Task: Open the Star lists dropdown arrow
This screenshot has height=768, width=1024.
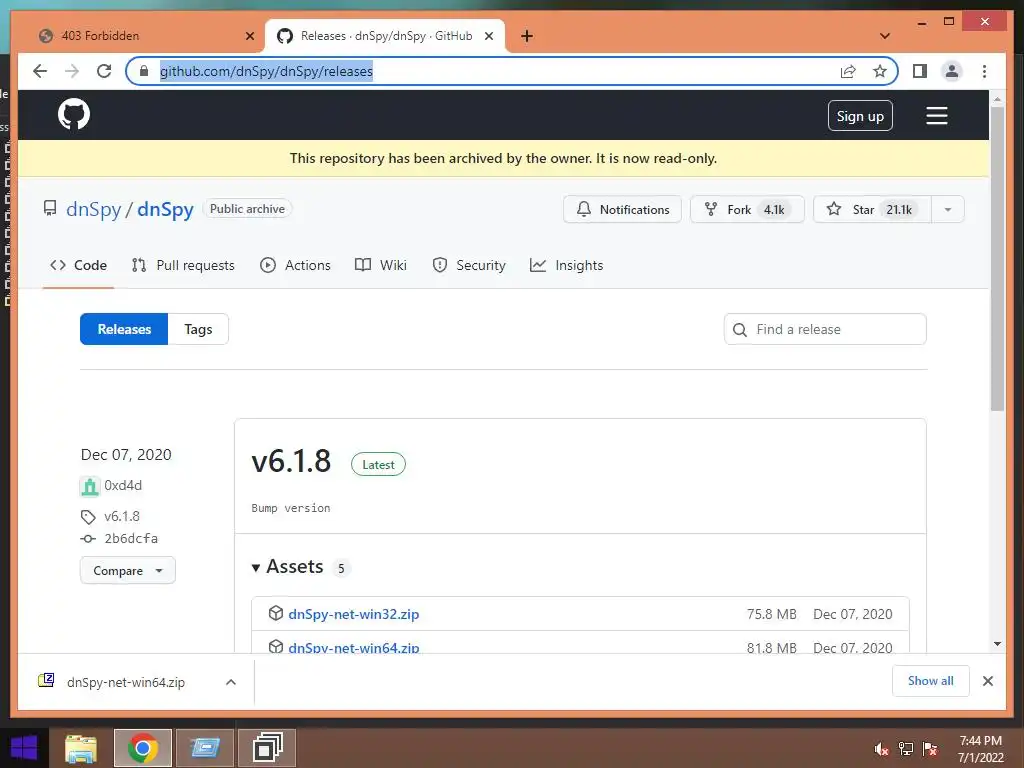Action: [x=948, y=210]
